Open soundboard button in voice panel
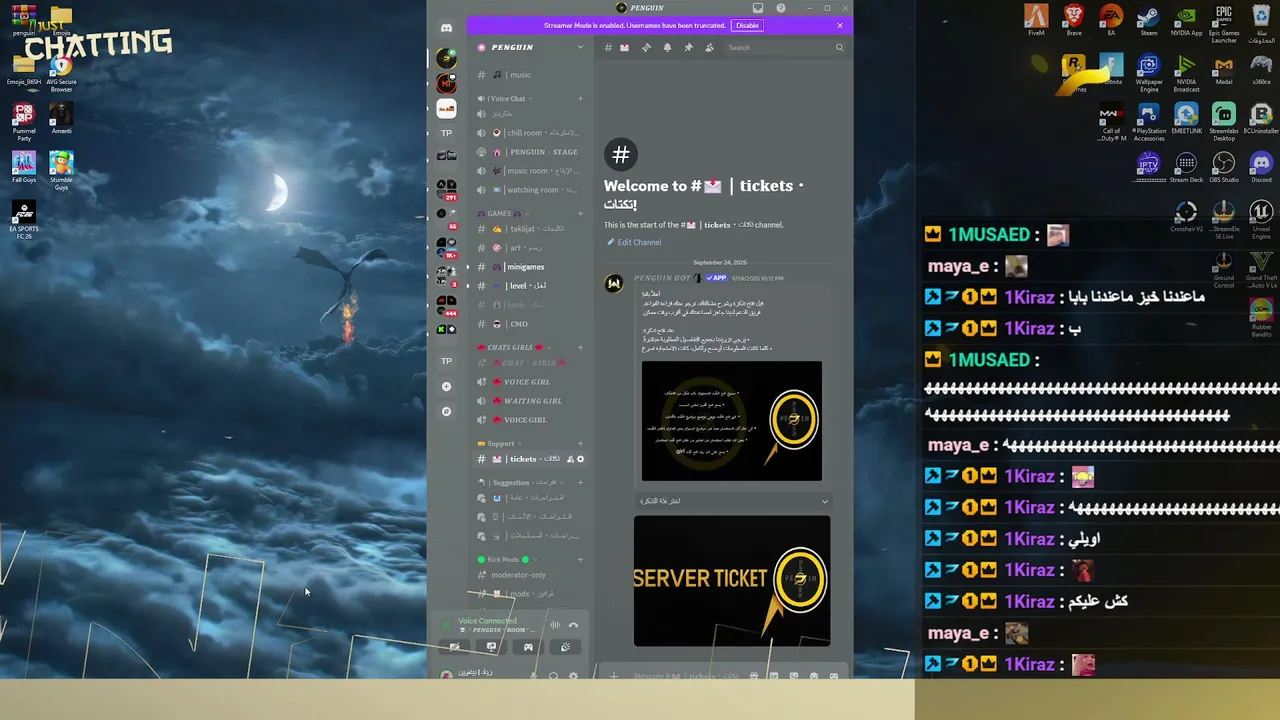This screenshot has height=720, width=1280. 565,647
